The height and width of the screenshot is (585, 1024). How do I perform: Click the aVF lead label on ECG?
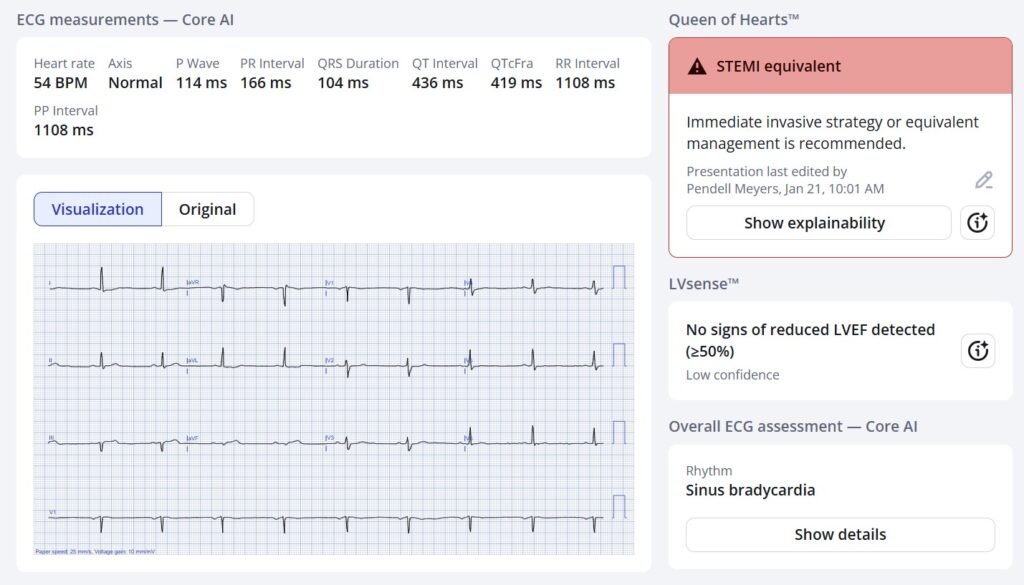pyautogui.click(x=194, y=438)
